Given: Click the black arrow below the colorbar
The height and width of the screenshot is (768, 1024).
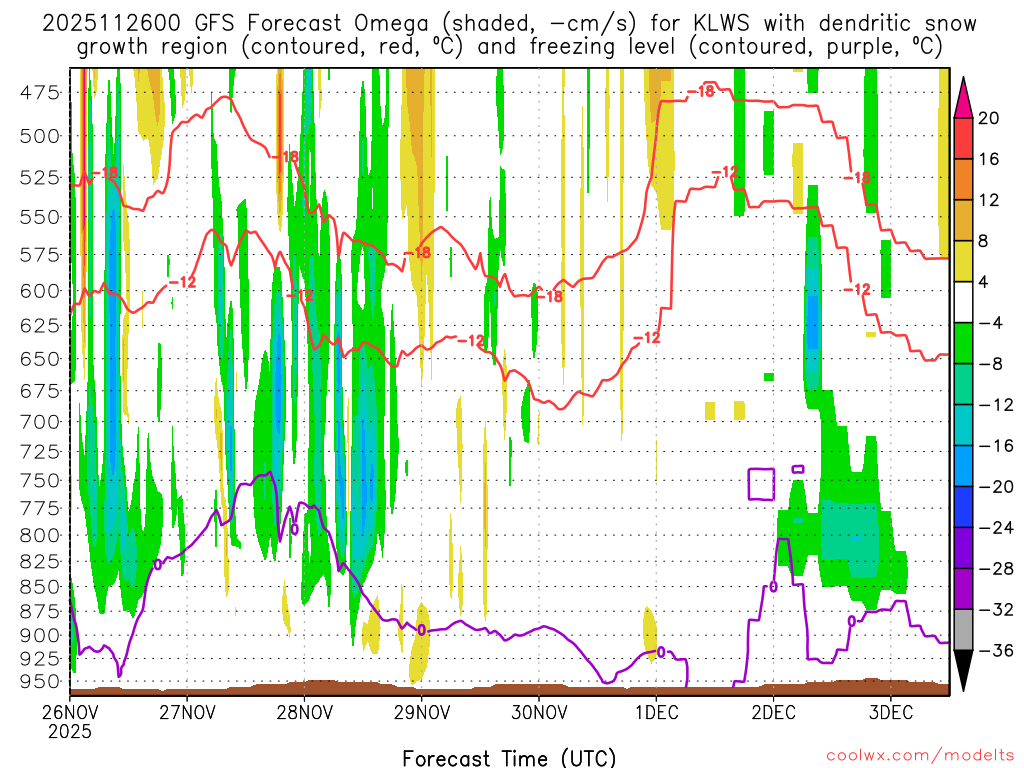Looking at the screenshot, I should click(963, 671).
